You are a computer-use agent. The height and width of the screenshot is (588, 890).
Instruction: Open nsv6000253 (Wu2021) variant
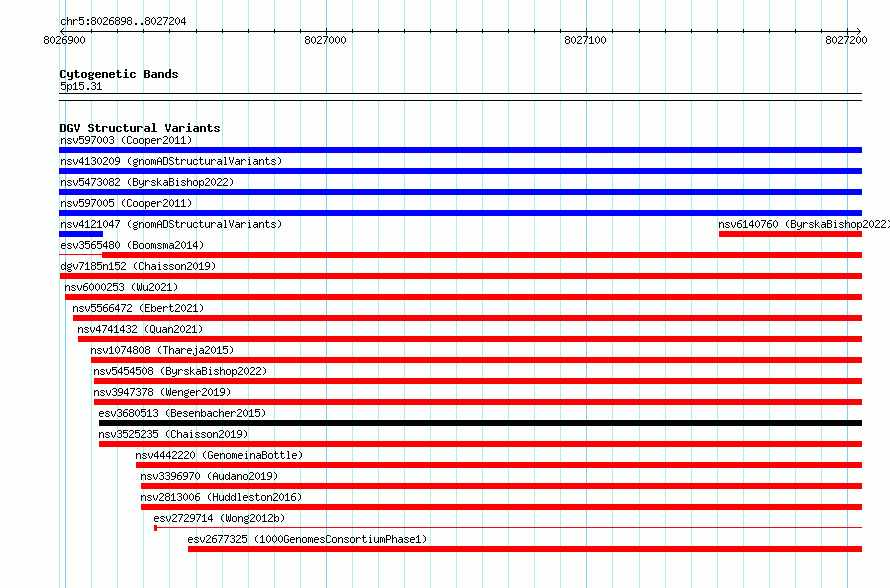tap(121, 287)
